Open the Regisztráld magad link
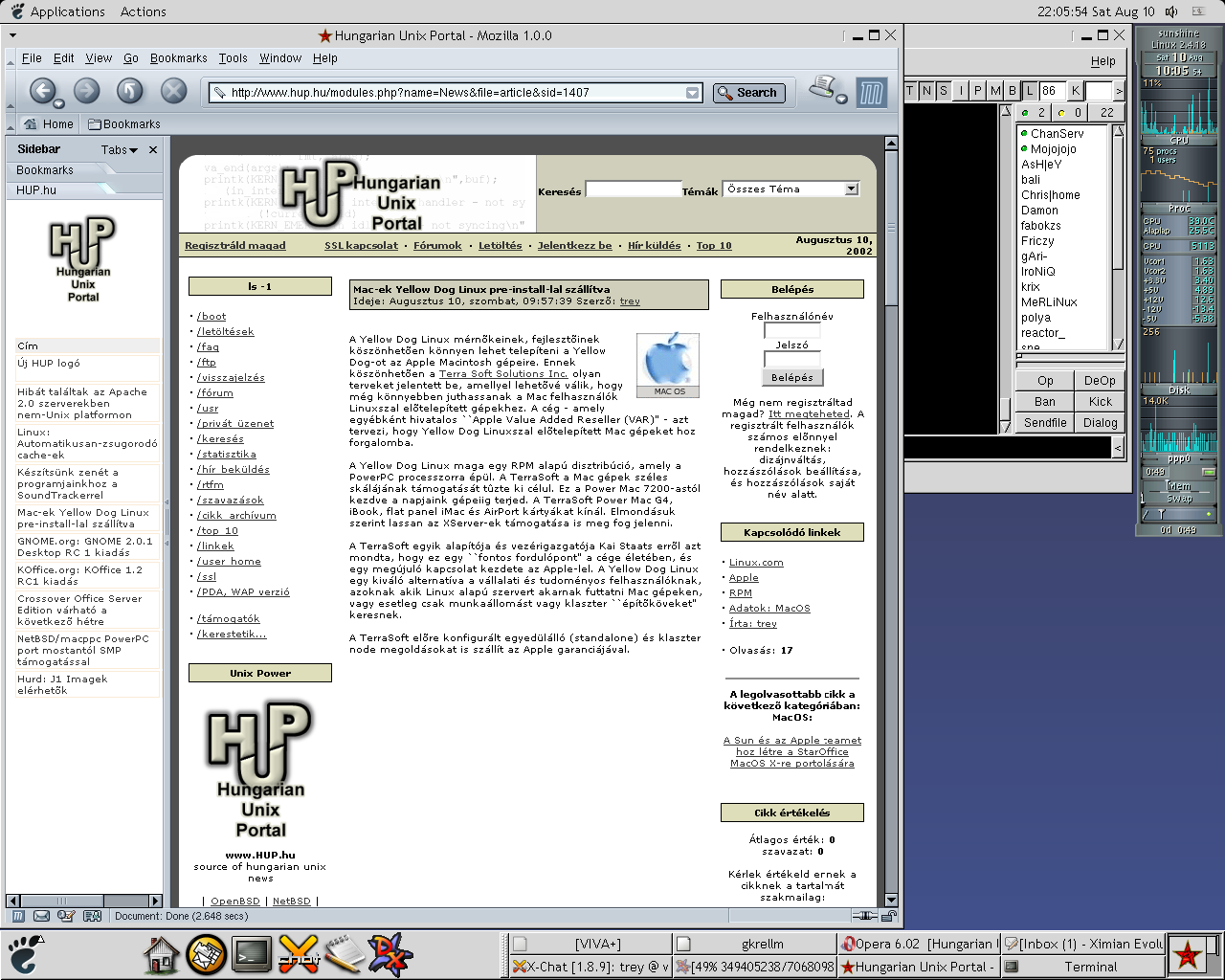This screenshot has height=980, width=1225. pyautogui.click(x=235, y=246)
